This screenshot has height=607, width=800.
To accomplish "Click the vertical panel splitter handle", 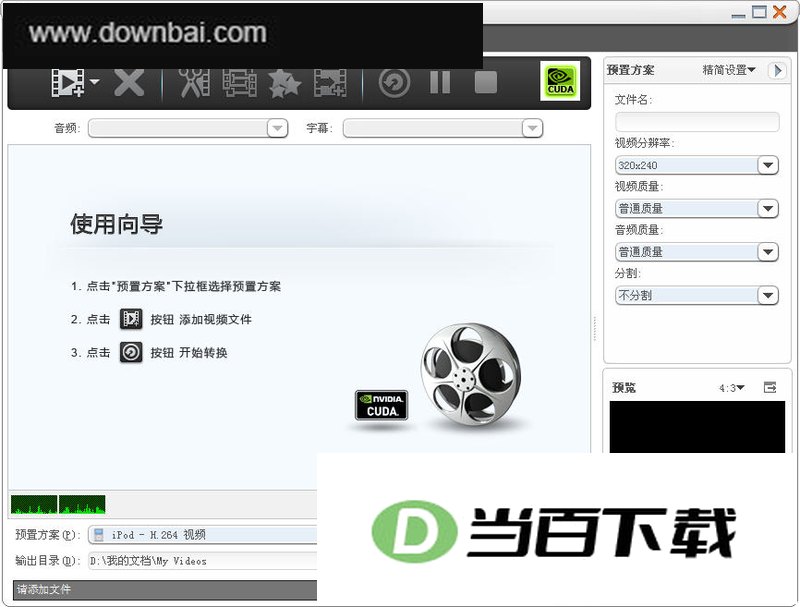I will point(595,328).
